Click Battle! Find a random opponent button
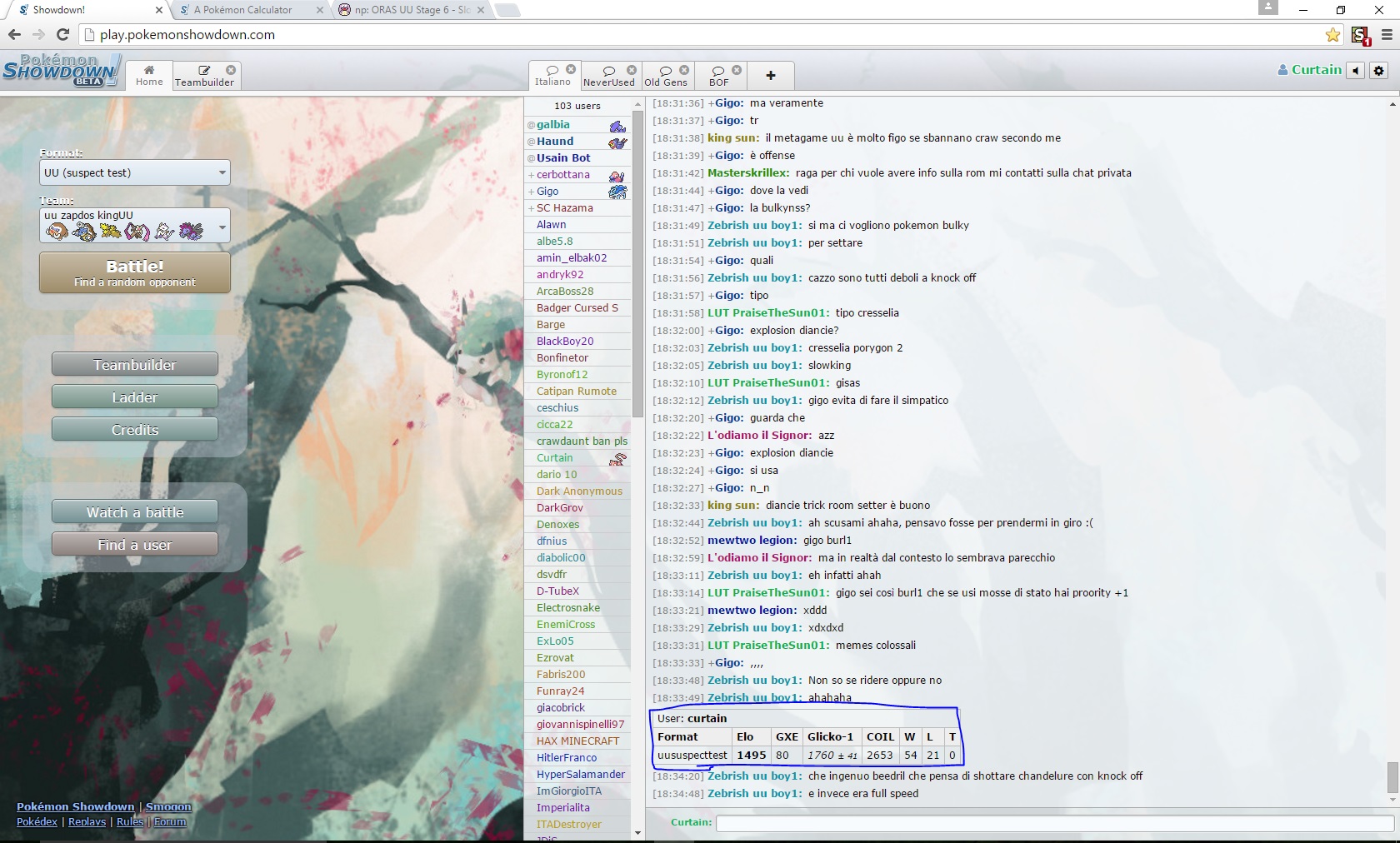The image size is (1400, 843). [x=135, y=272]
